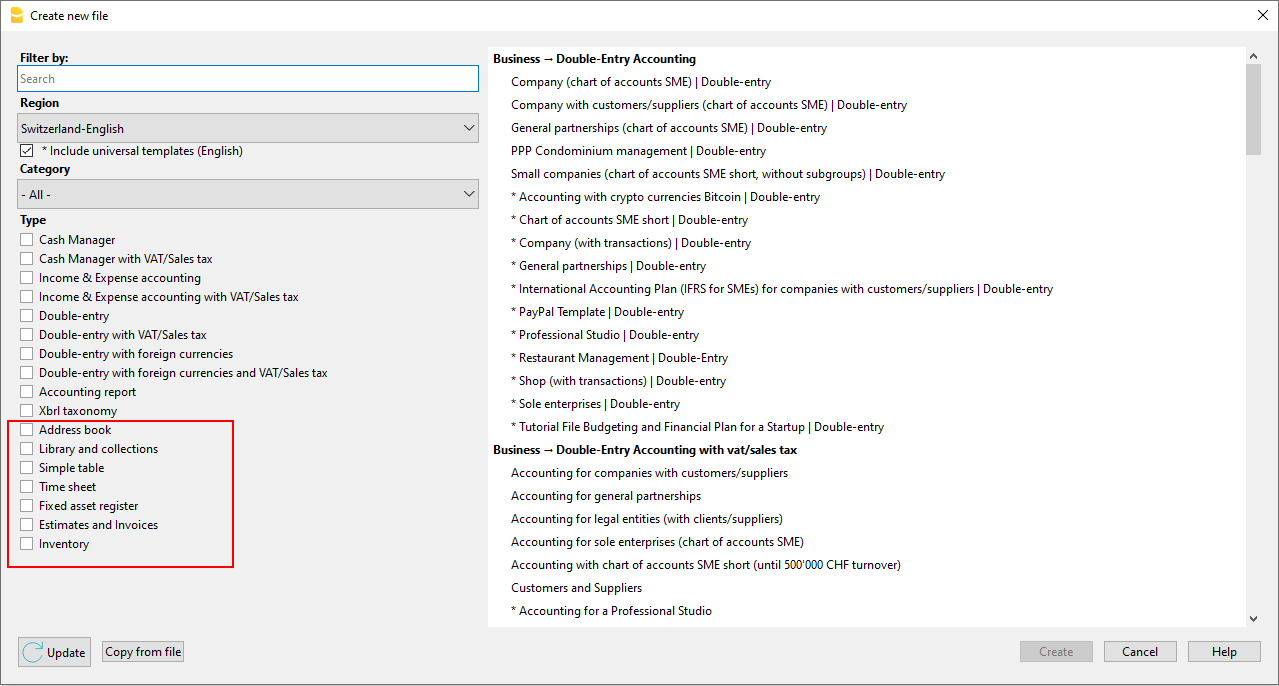Open Help for this dialog
The image size is (1279, 686).
click(1224, 652)
